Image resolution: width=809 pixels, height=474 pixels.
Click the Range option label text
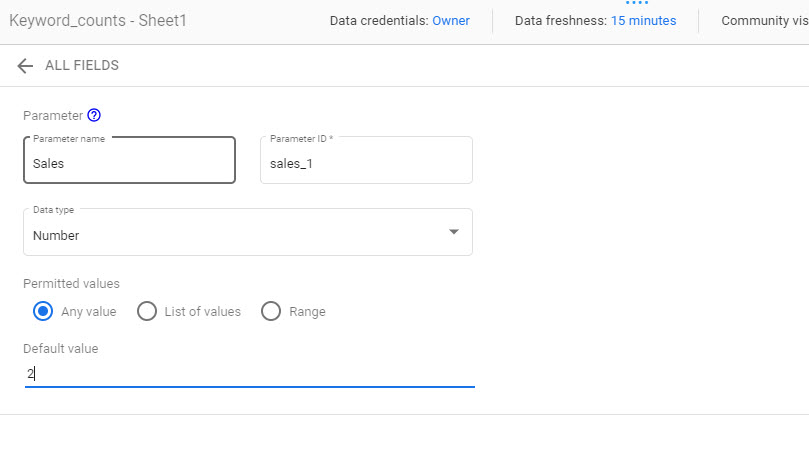tap(308, 312)
